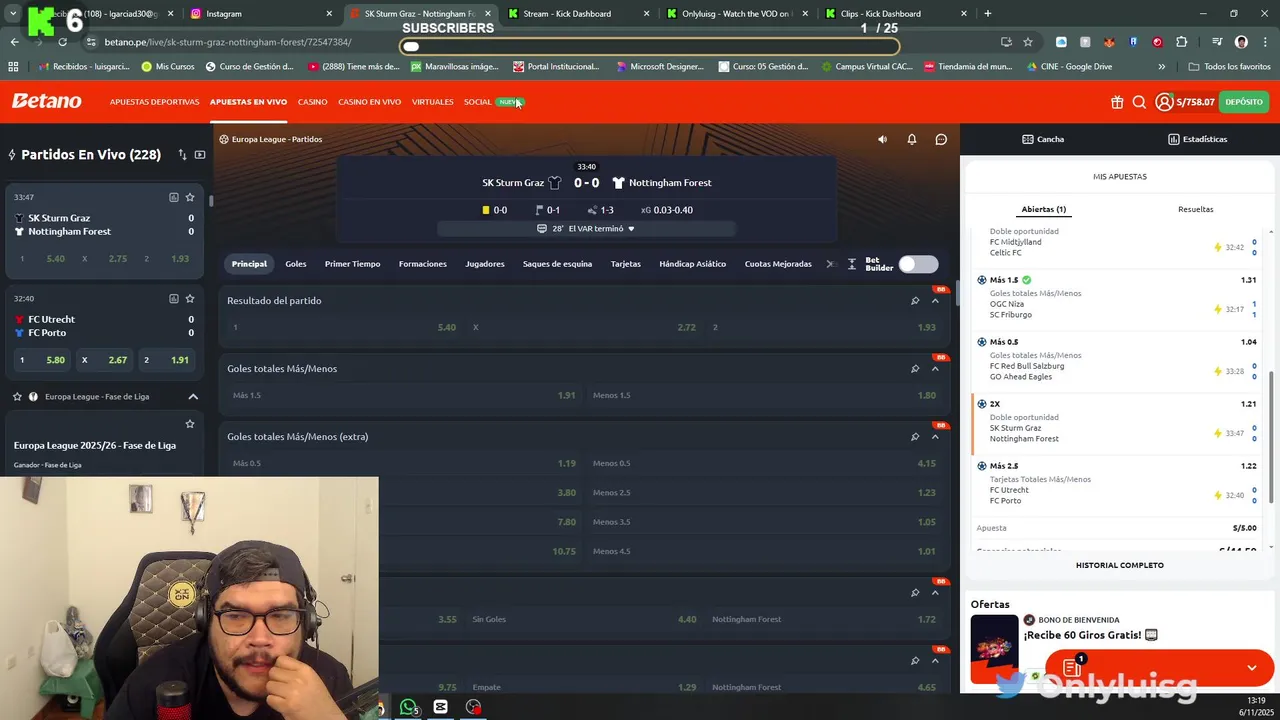Open CINE - Google Drive bookmark
This screenshot has width=1280, height=720.
pos(1068,67)
